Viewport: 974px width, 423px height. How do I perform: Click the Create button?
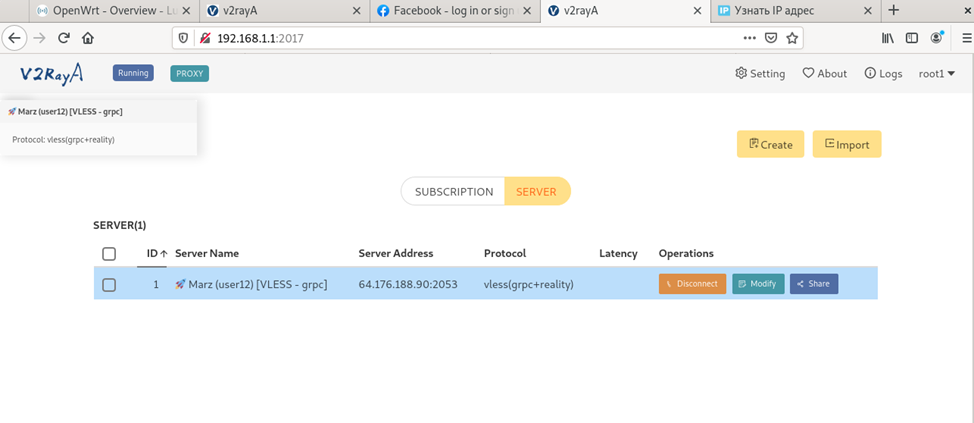point(770,145)
